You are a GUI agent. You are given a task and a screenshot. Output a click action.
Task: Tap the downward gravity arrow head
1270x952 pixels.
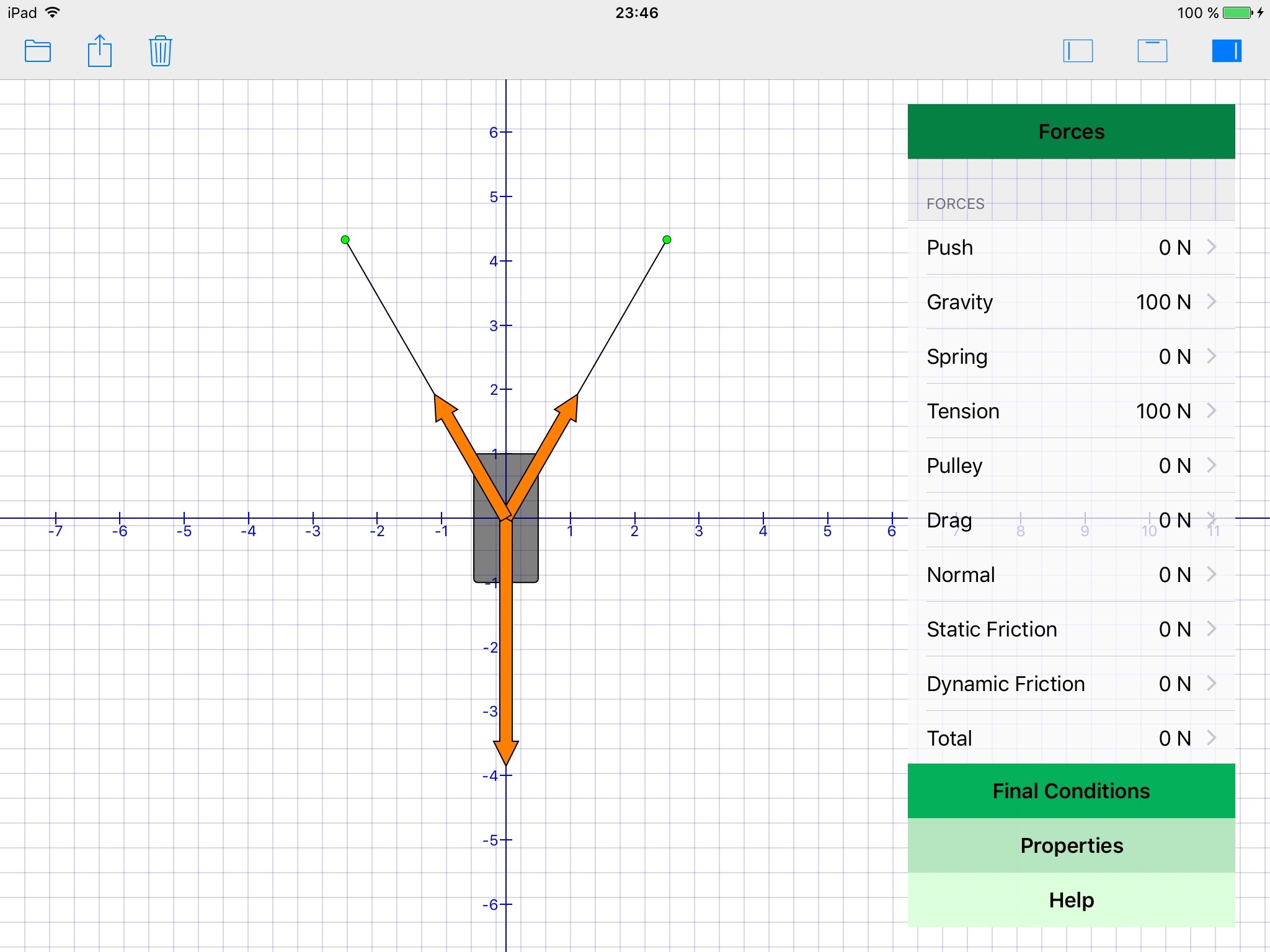click(x=506, y=751)
